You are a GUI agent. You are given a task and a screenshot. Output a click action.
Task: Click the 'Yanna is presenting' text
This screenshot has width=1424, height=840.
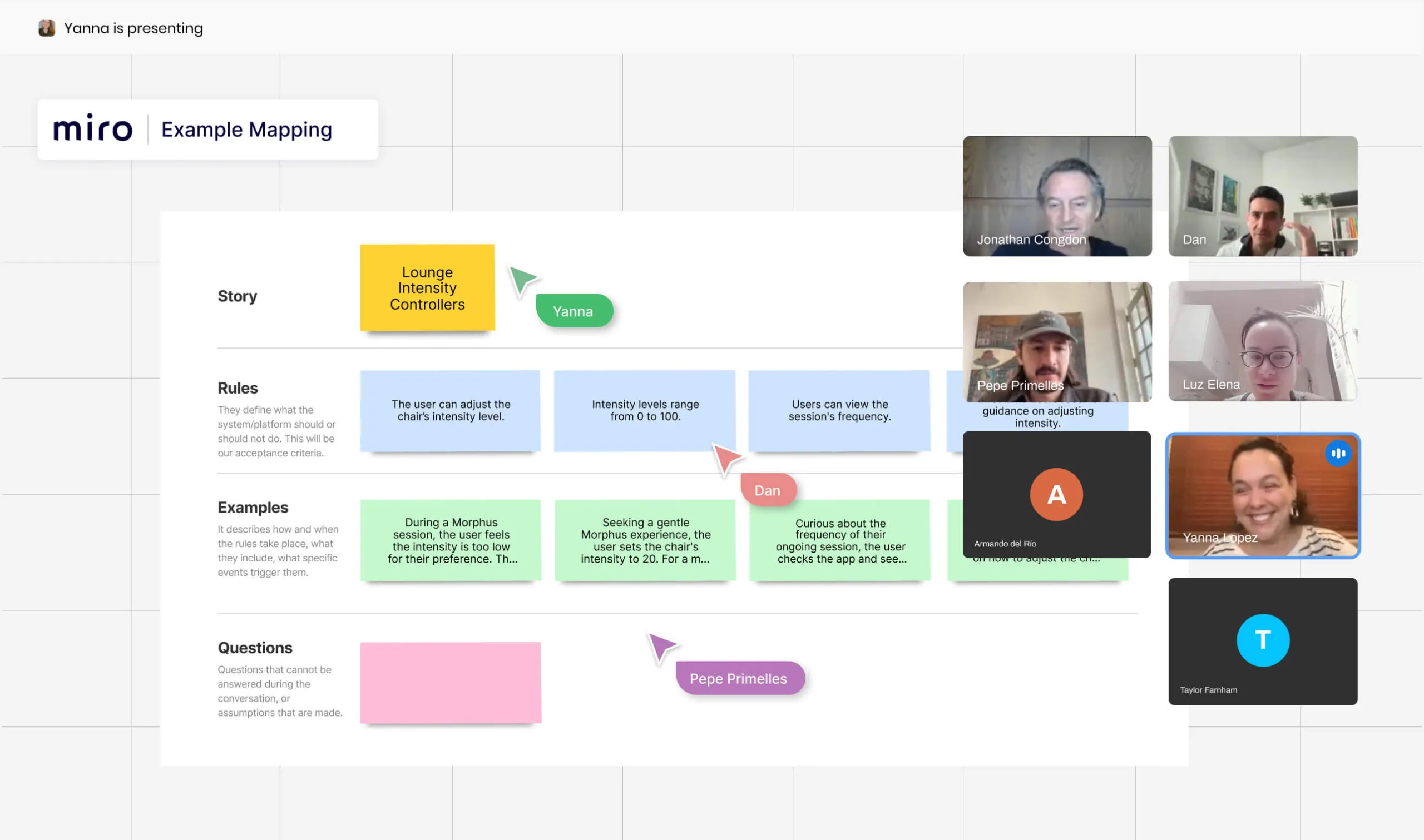pyautogui.click(x=133, y=28)
